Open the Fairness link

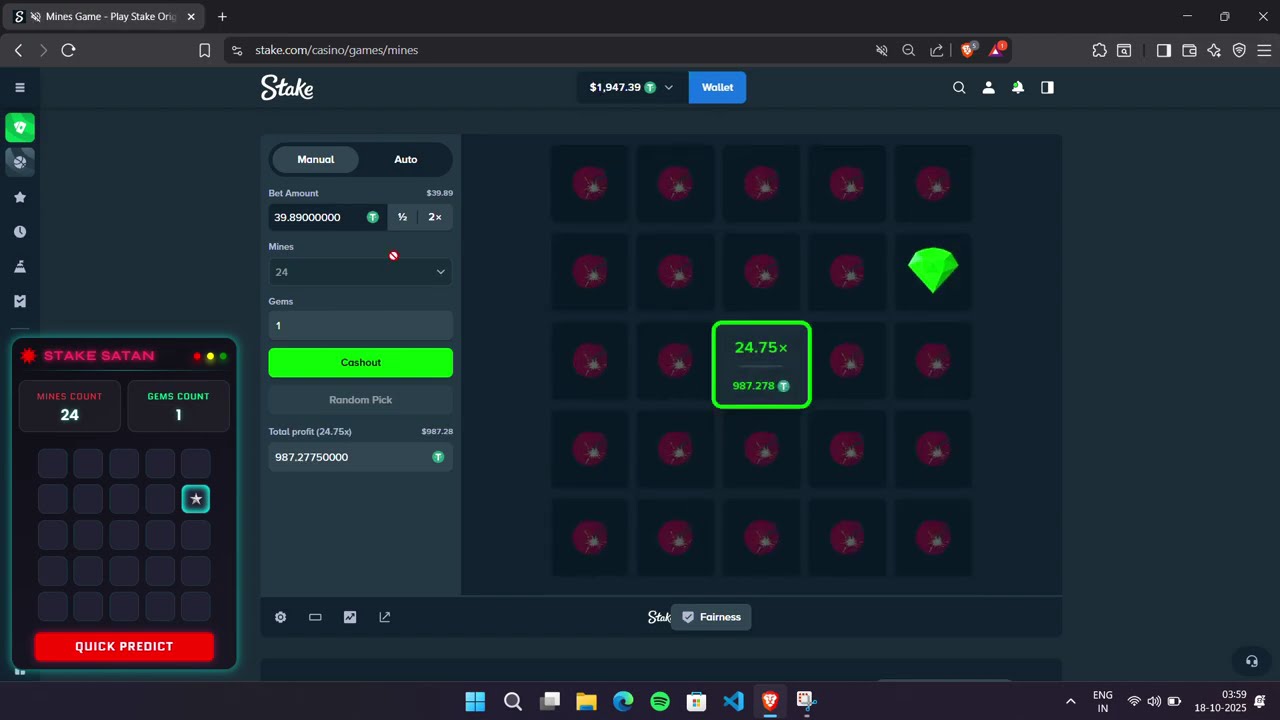click(711, 617)
